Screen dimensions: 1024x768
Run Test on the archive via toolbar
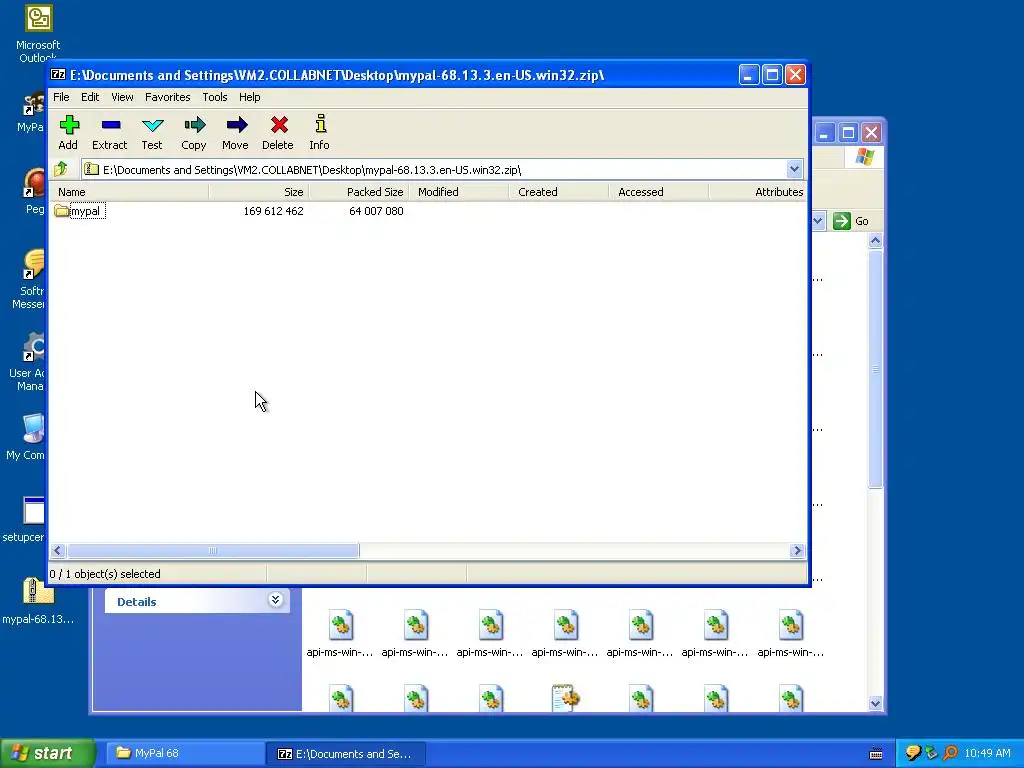point(152,133)
